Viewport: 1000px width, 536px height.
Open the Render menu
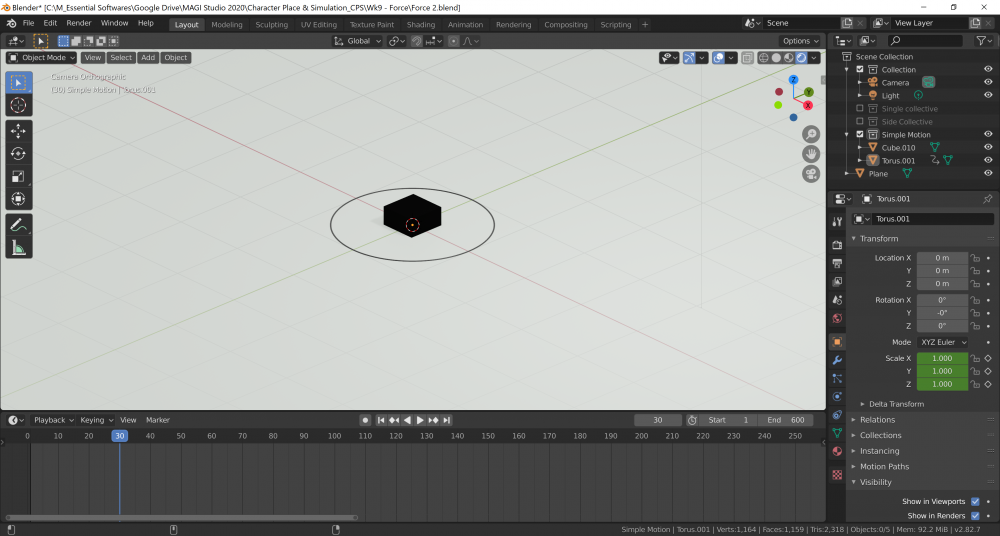point(79,22)
